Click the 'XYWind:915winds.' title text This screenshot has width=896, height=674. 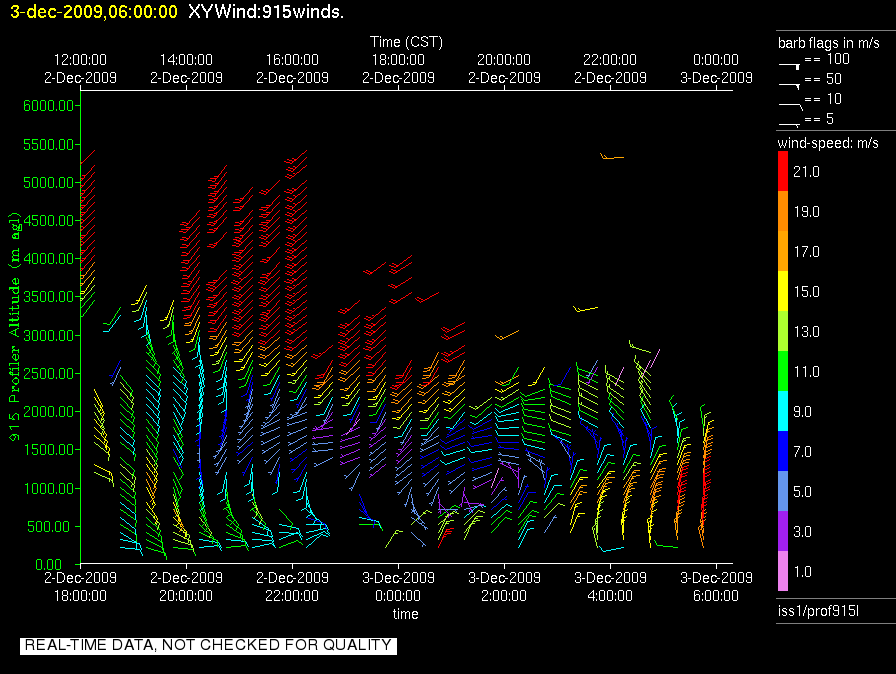click(x=266, y=12)
